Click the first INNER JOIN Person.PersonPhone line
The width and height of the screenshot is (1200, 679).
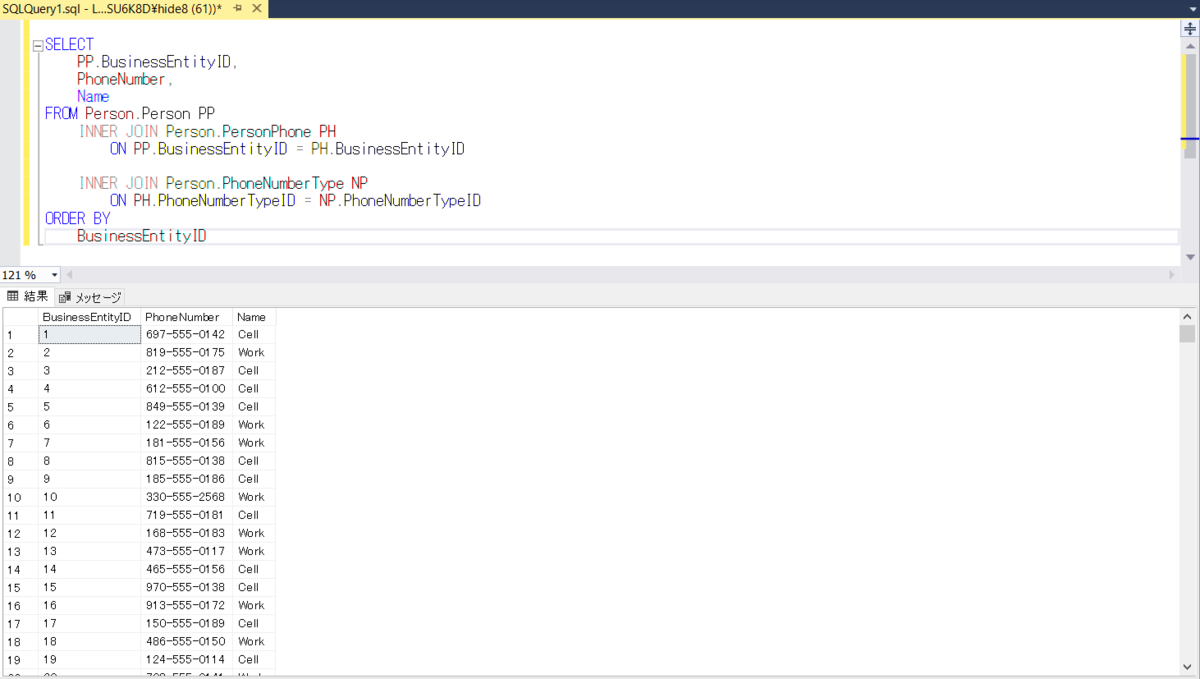coord(207,131)
